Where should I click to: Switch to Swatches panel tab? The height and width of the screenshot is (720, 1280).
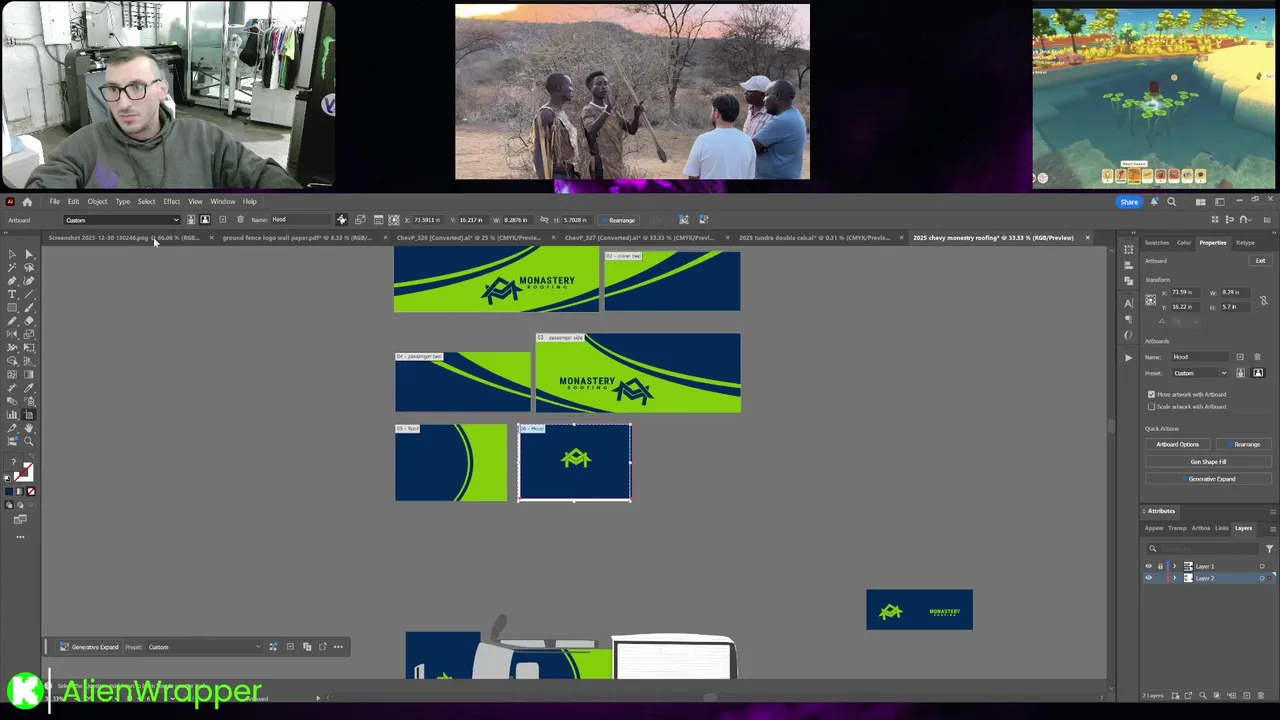[1156, 243]
